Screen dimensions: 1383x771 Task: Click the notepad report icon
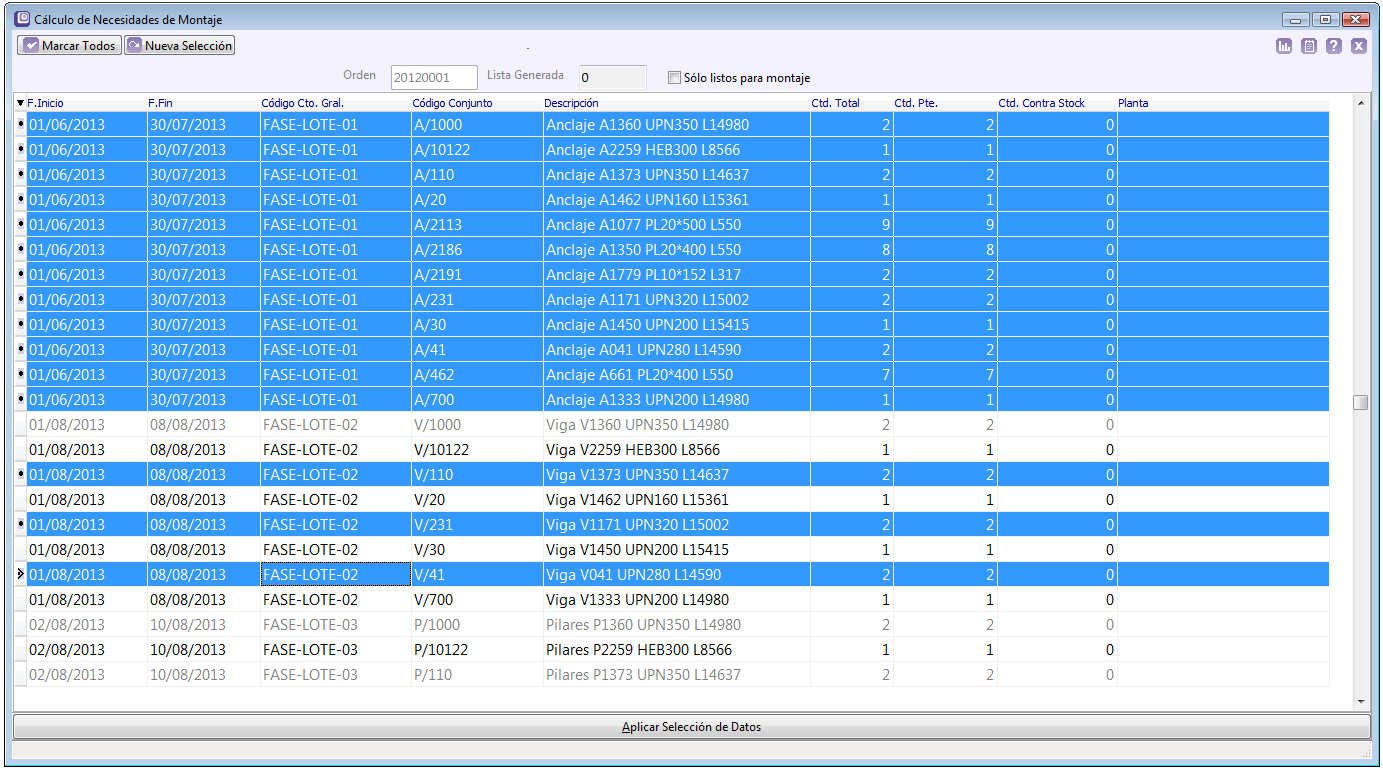click(x=1309, y=46)
